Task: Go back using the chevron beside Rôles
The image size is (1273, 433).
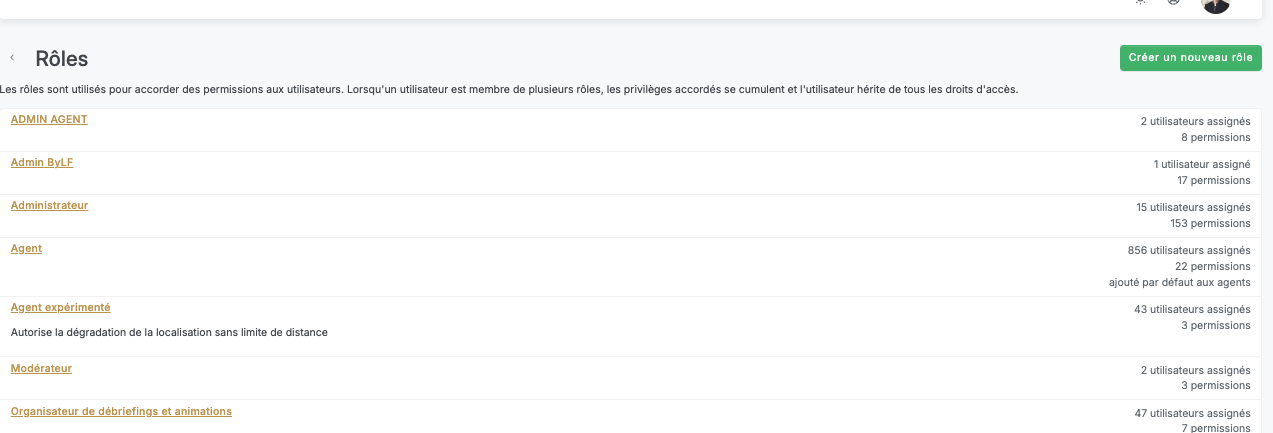Action: tap(12, 58)
